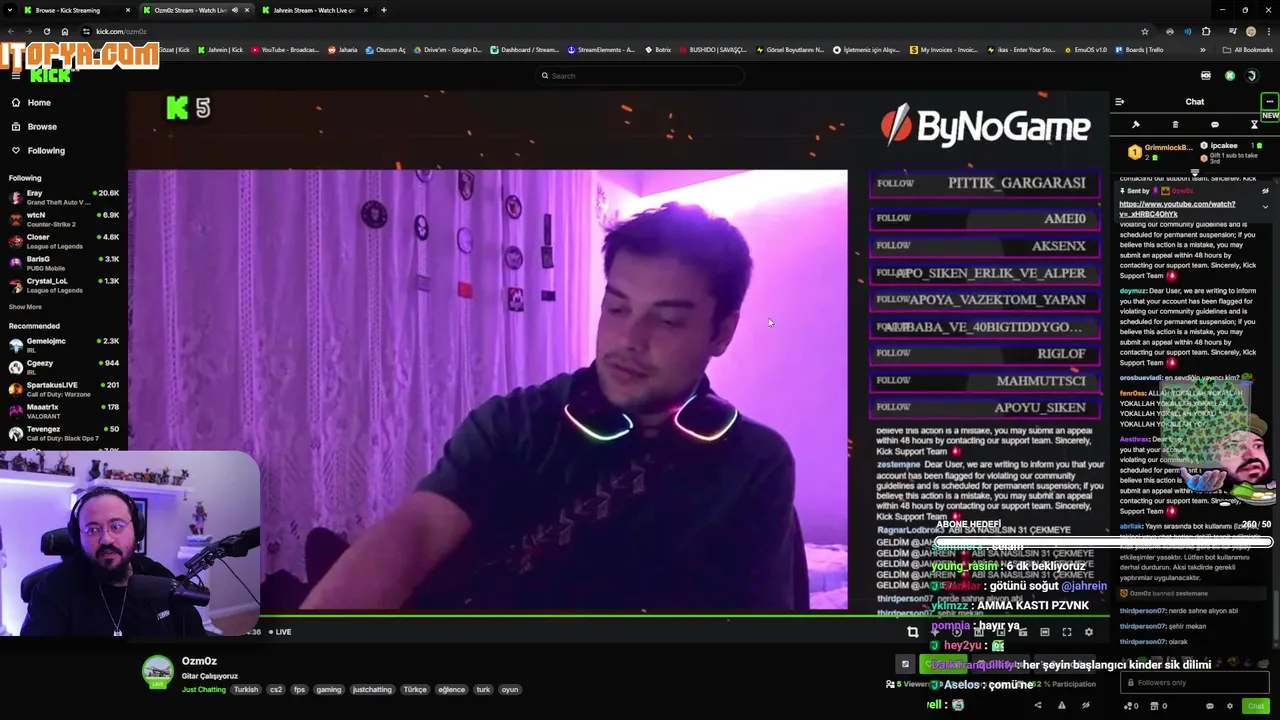Screen dimensions: 1280x720
Task: Open Ozm0z channel avatar below video
Action: click(x=157, y=672)
